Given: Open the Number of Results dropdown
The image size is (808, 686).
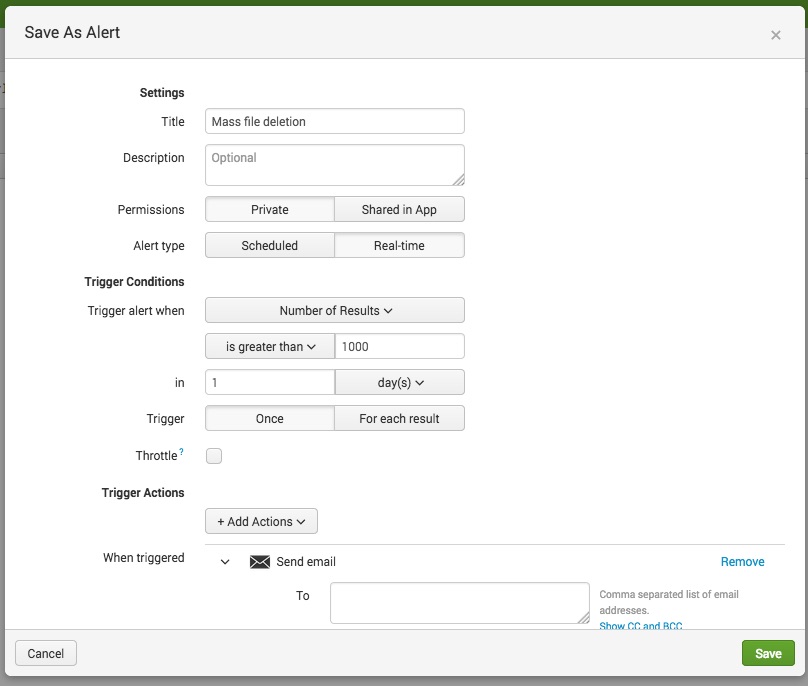Looking at the screenshot, I should coord(335,310).
